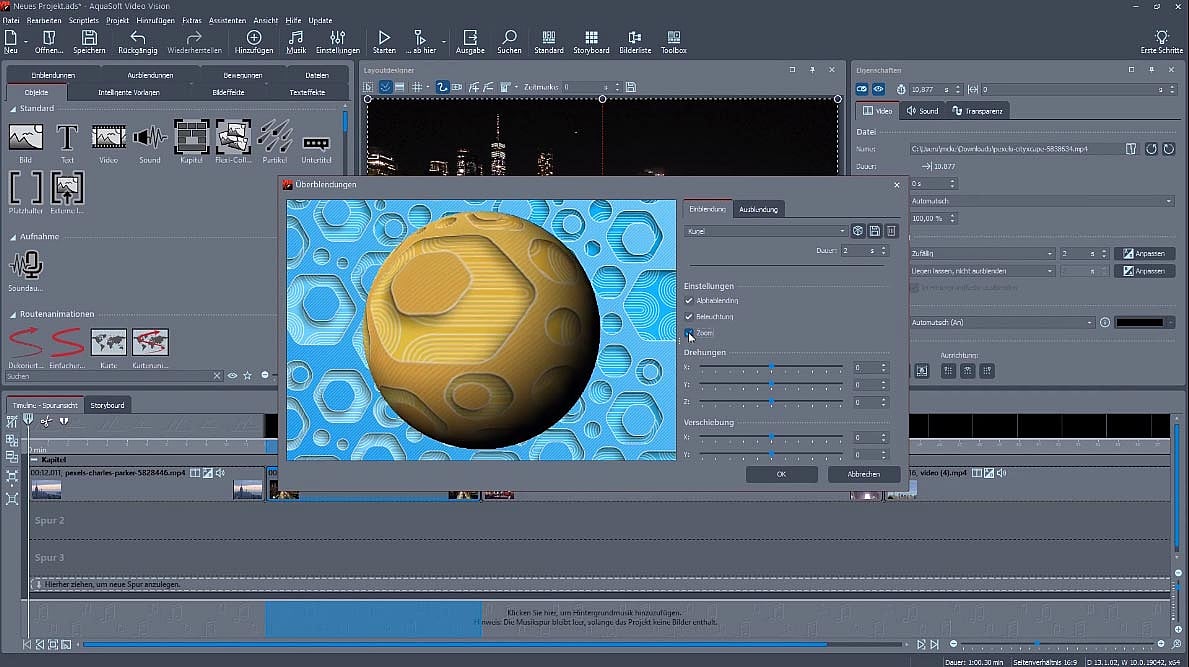The image size is (1189, 667).
Task: Click the Drehungen X slider handle
Action: coord(771,368)
